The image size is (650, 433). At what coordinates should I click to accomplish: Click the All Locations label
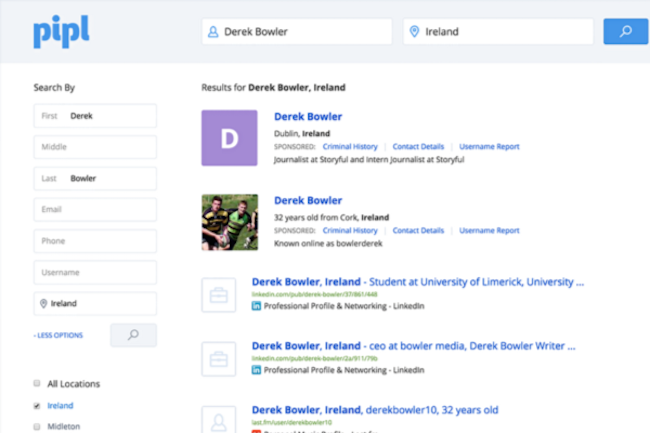[x=73, y=384]
